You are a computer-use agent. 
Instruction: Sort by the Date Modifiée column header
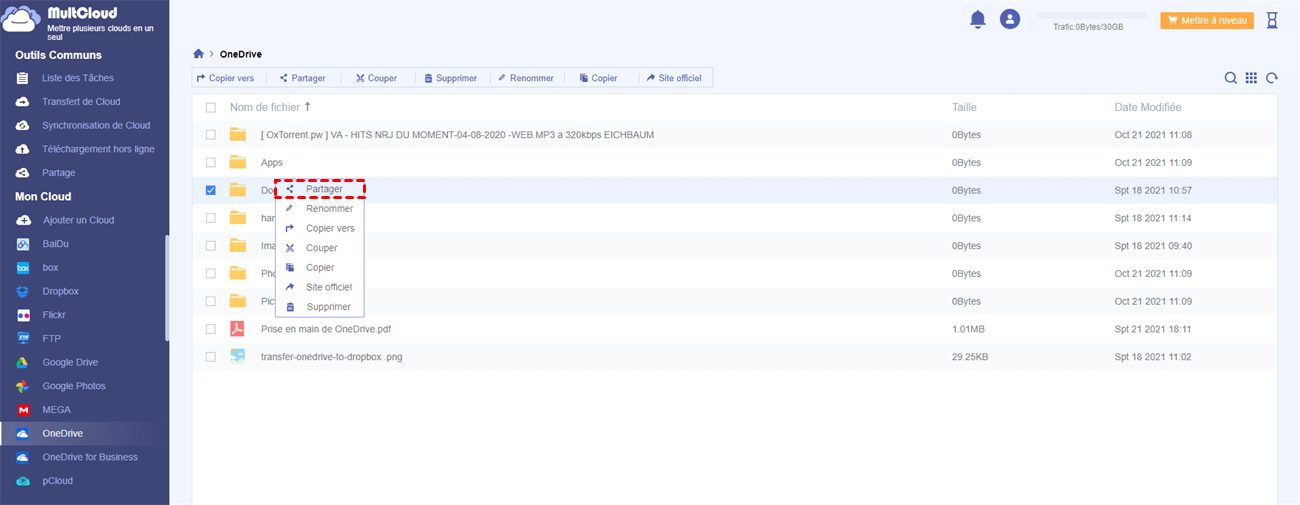click(1148, 107)
